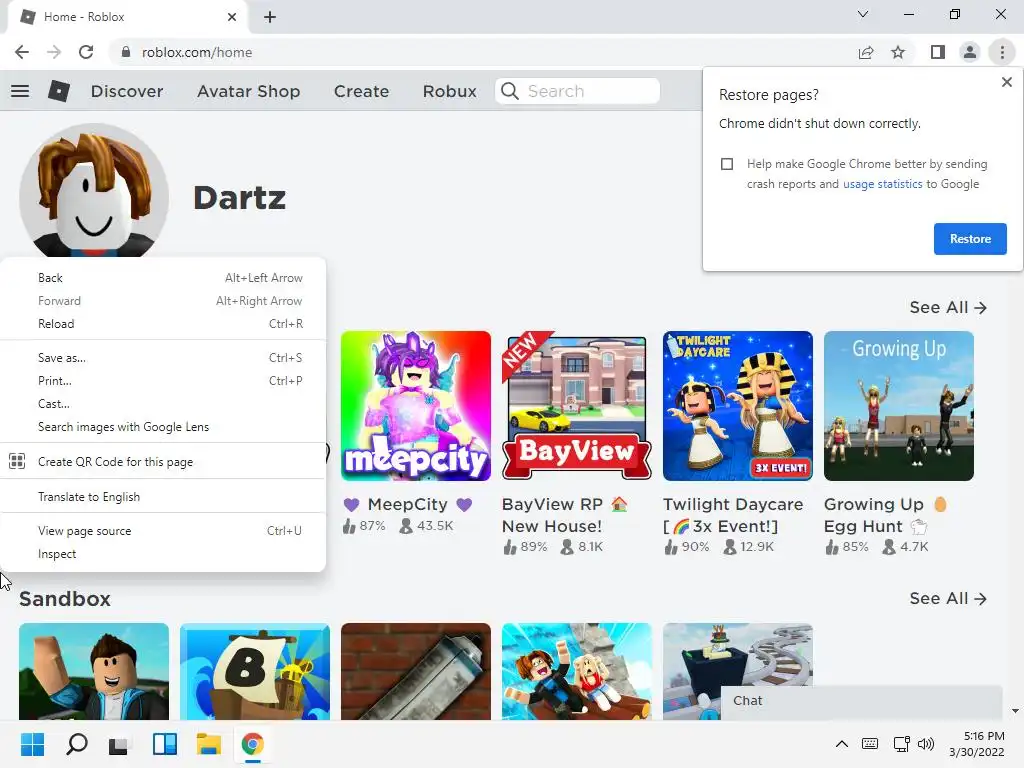Click the touch keyboard tray icon
This screenshot has height=768, width=1024.
pyautogui.click(x=870, y=744)
